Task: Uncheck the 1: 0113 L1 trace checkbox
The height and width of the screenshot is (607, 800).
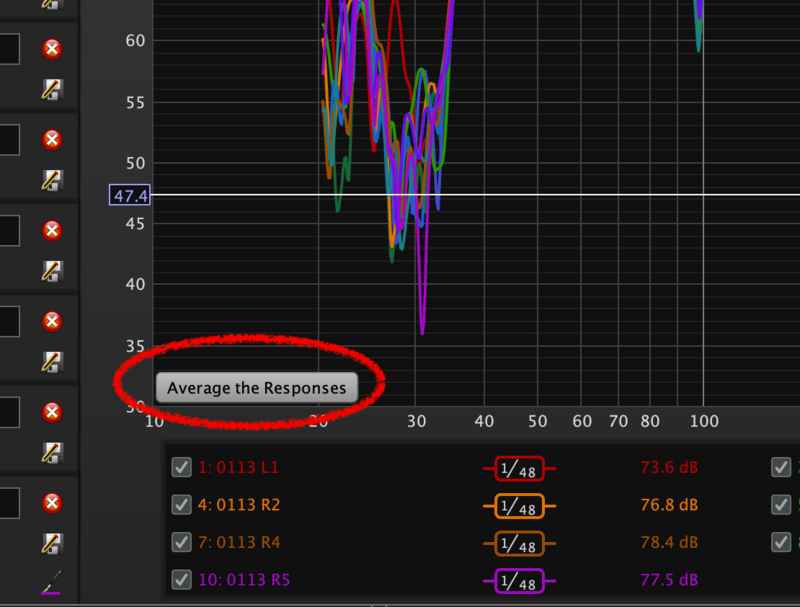Action: click(x=181, y=467)
